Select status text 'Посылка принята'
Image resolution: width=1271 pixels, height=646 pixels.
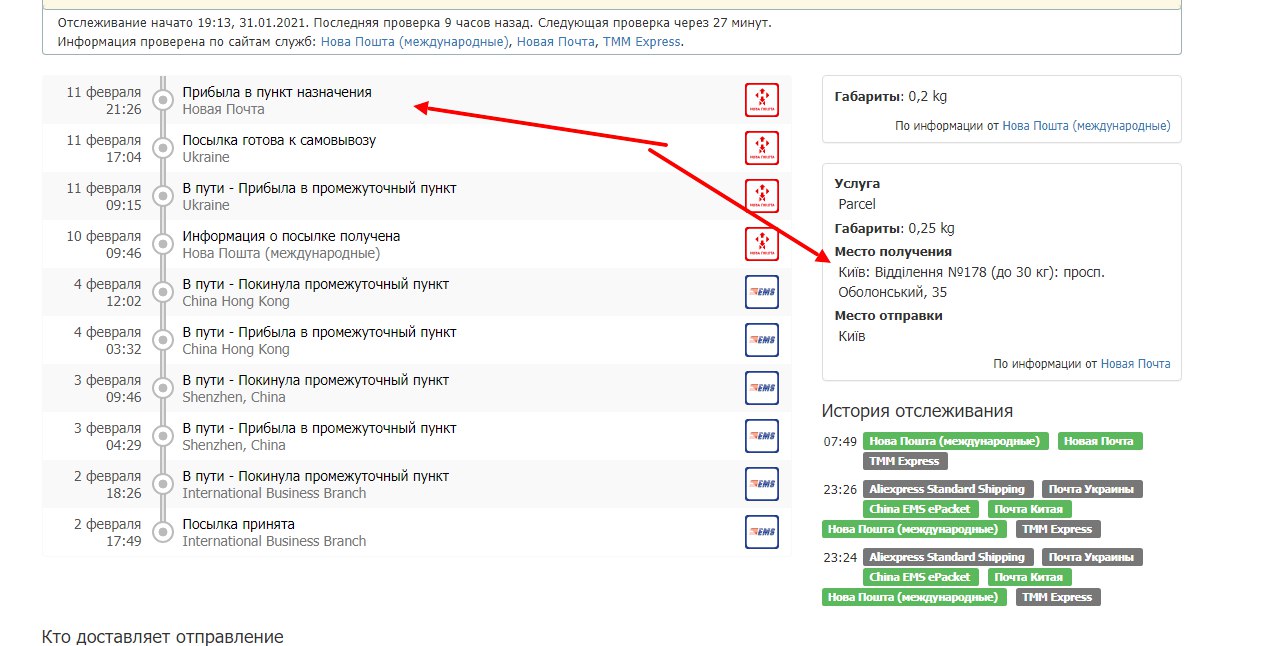pos(238,524)
